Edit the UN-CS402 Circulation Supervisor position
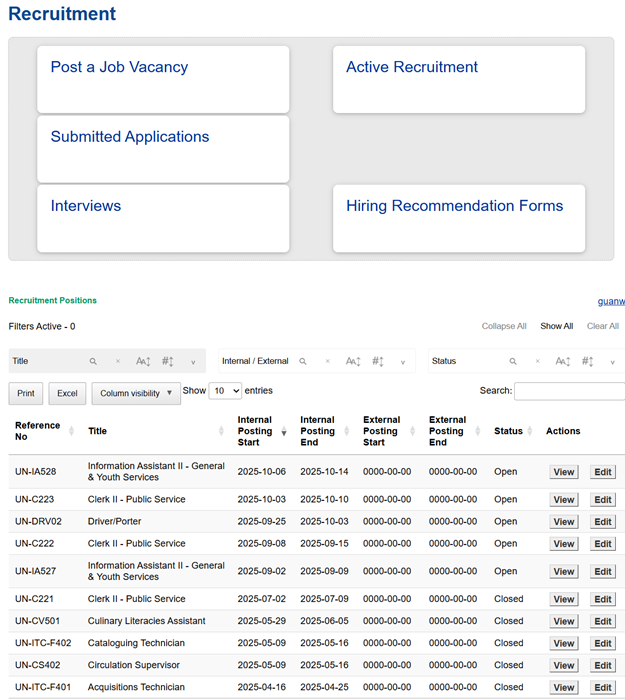Screen dimensions: 625x700 [x=602, y=666]
